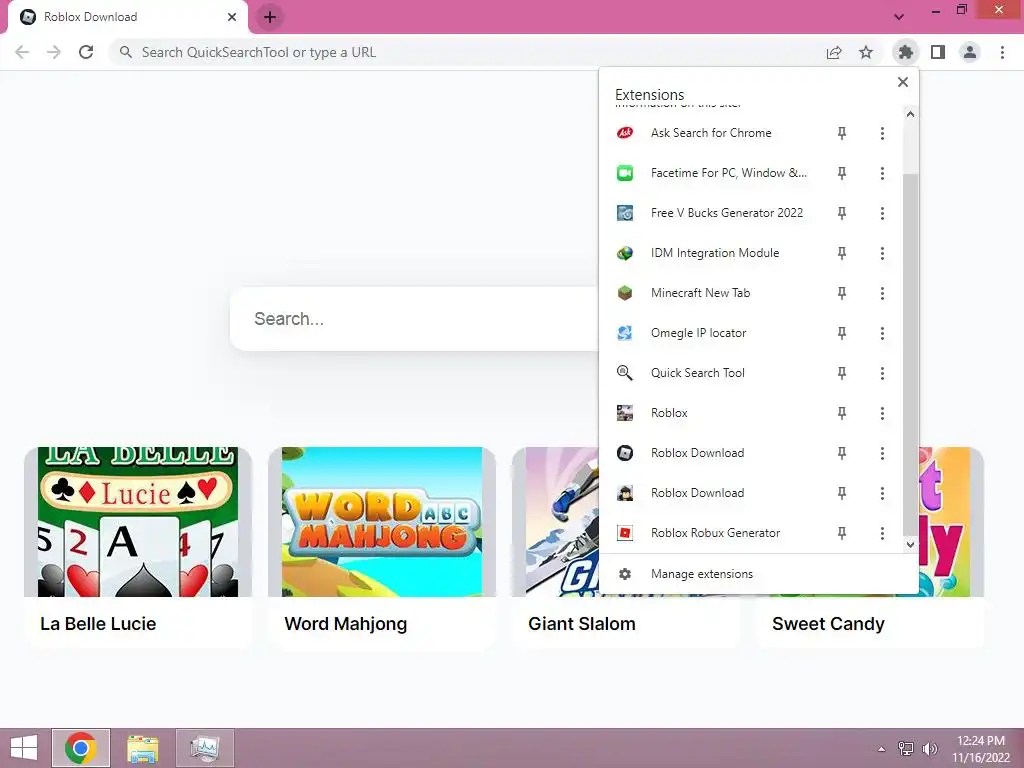Pin Roblox Robux Generator extension
Viewport: 1024px width, 768px height.
pyautogui.click(x=842, y=533)
